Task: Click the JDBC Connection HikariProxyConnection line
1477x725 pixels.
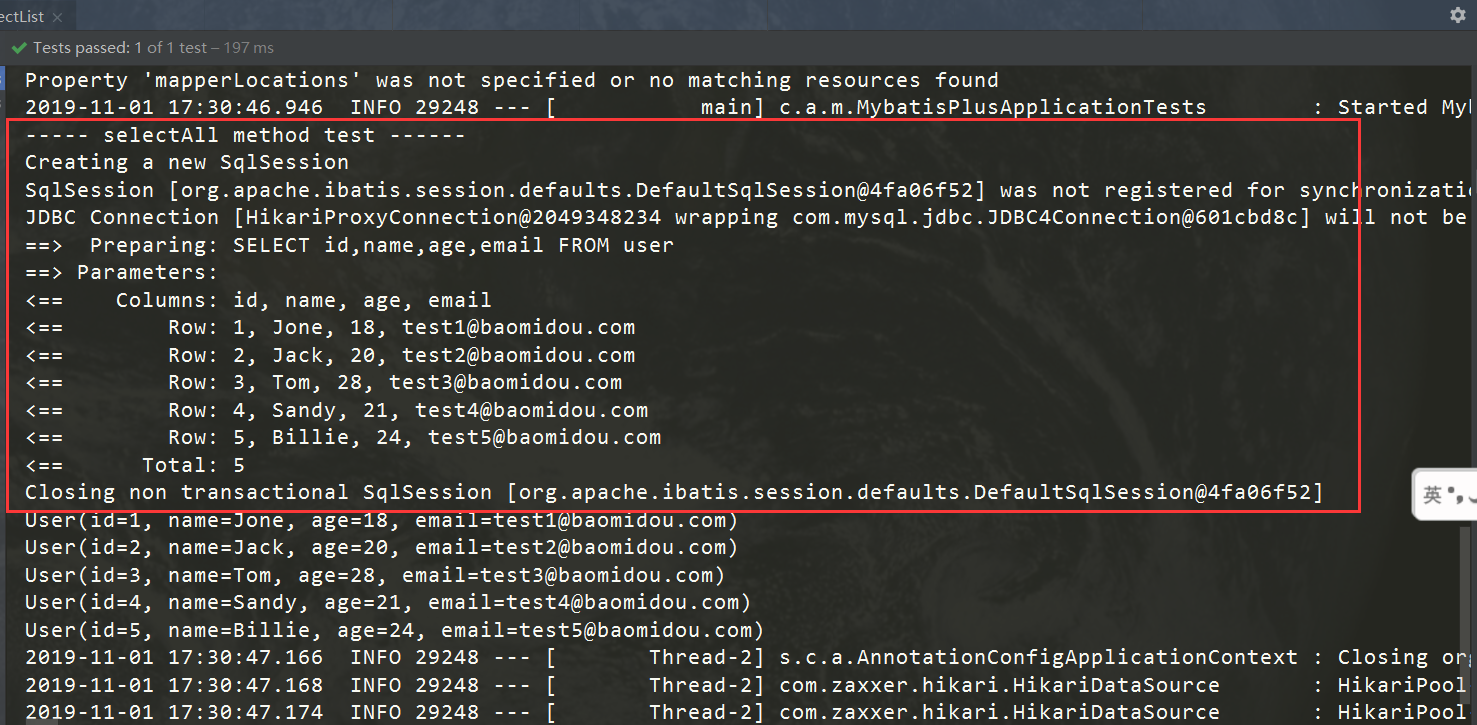Action: tap(750, 217)
